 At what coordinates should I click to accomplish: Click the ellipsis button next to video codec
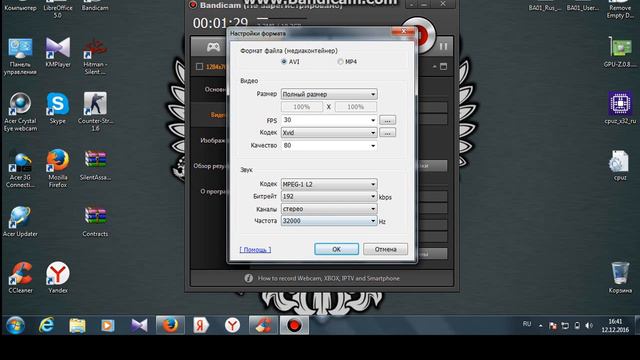pyautogui.click(x=387, y=133)
